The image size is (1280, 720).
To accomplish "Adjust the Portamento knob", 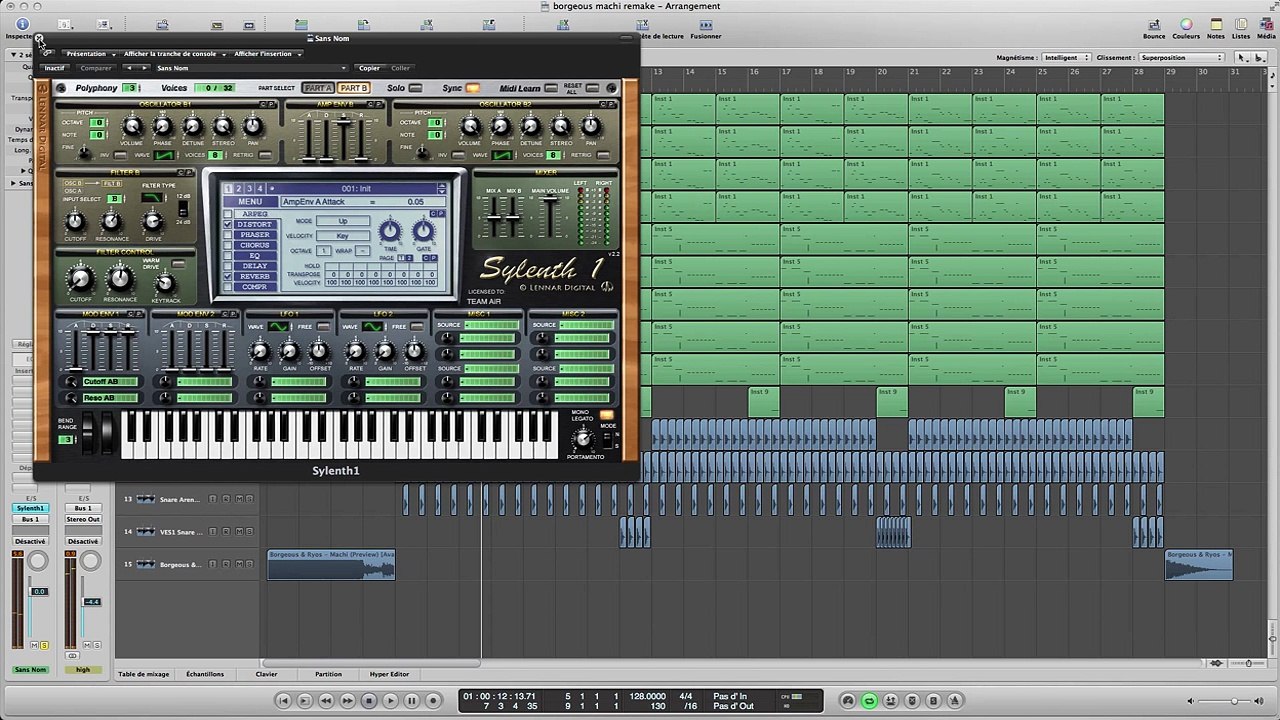I will (x=582, y=439).
